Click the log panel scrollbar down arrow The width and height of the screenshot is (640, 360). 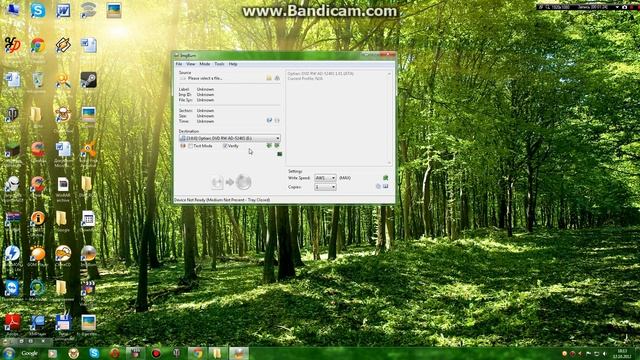point(389,163)
